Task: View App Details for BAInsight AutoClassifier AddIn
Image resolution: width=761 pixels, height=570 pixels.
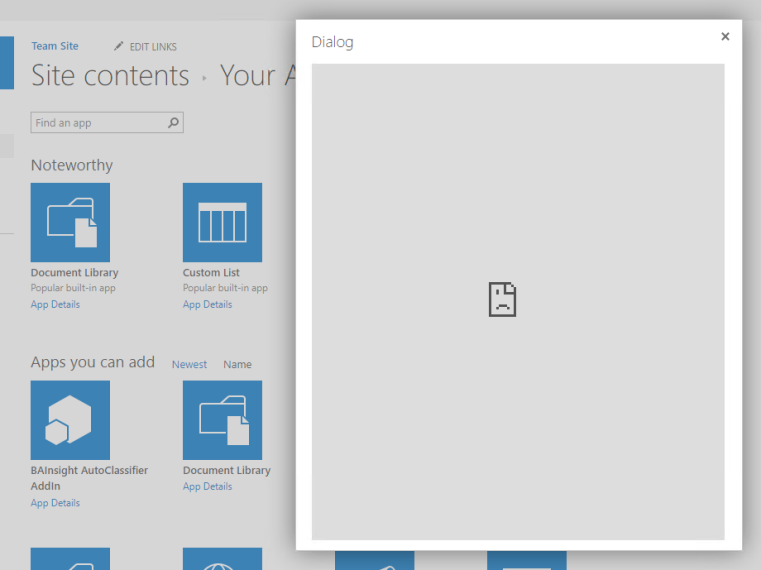Action: pyautogui.click(x=55, y=503)
